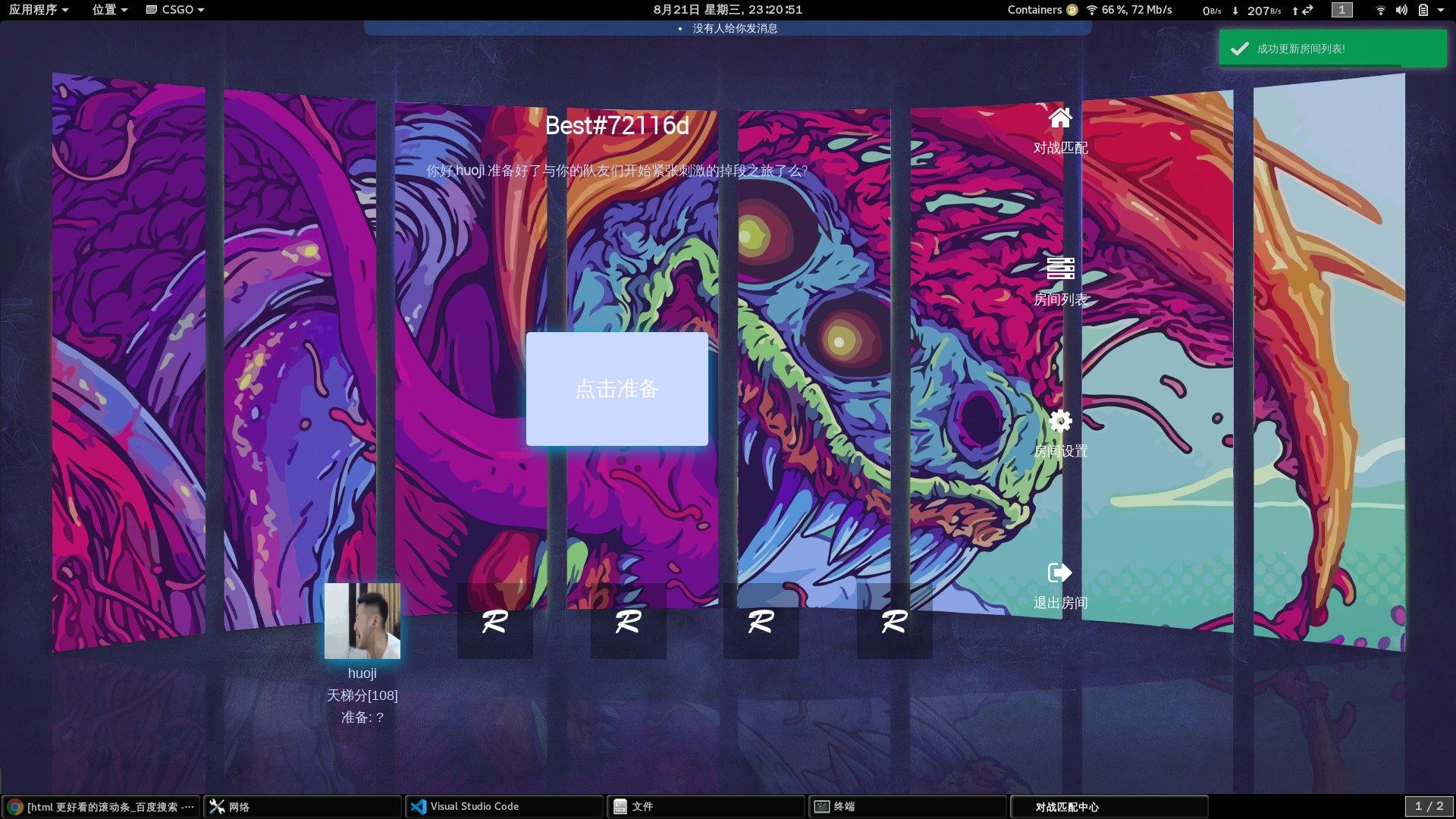The height and width of the screenshot is (819, 1456).
Task: Select the third empty R player slot
Action: point(761,621)
